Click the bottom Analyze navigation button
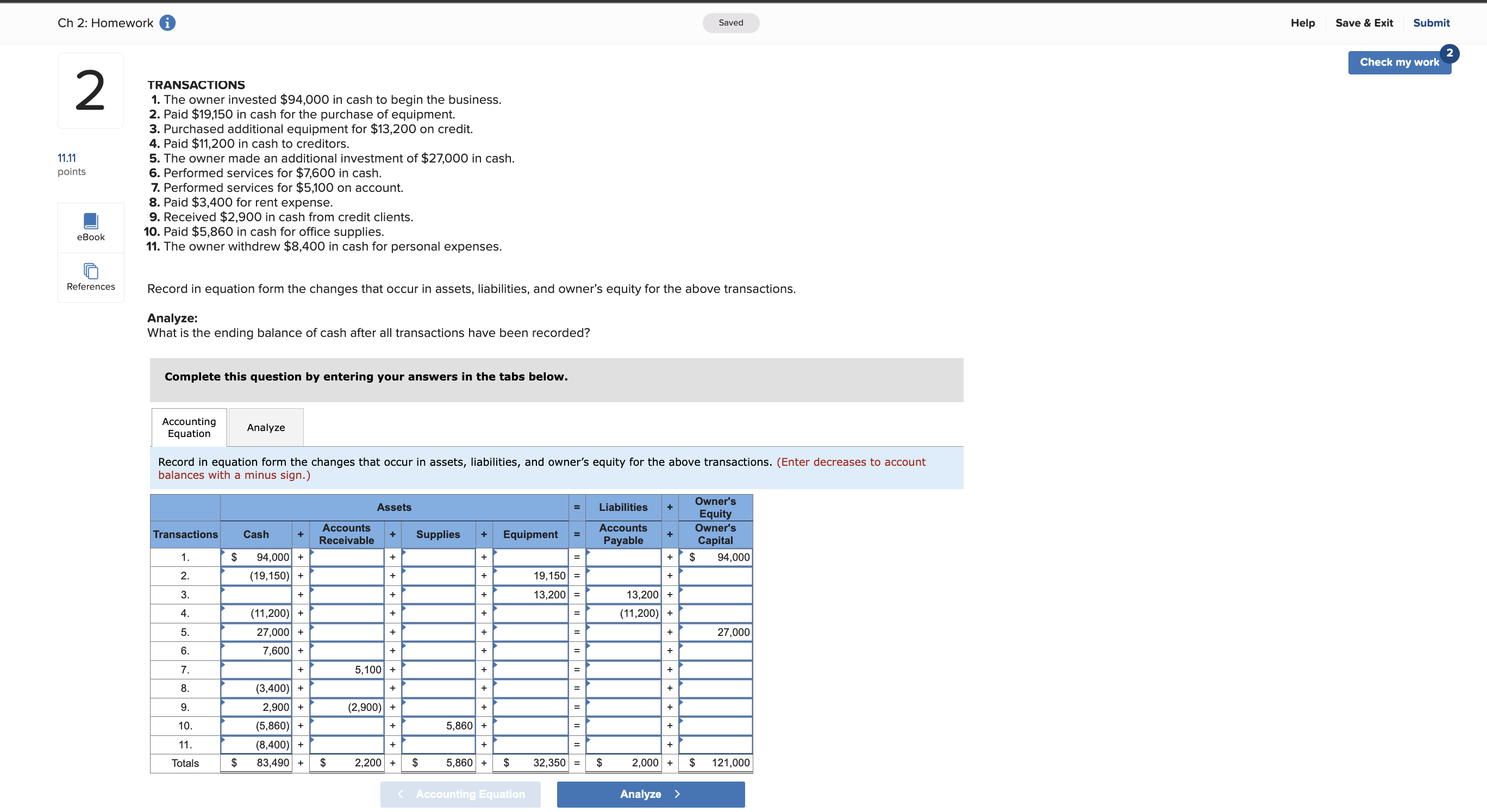The image size is (1487, 812). click(641, 794)
